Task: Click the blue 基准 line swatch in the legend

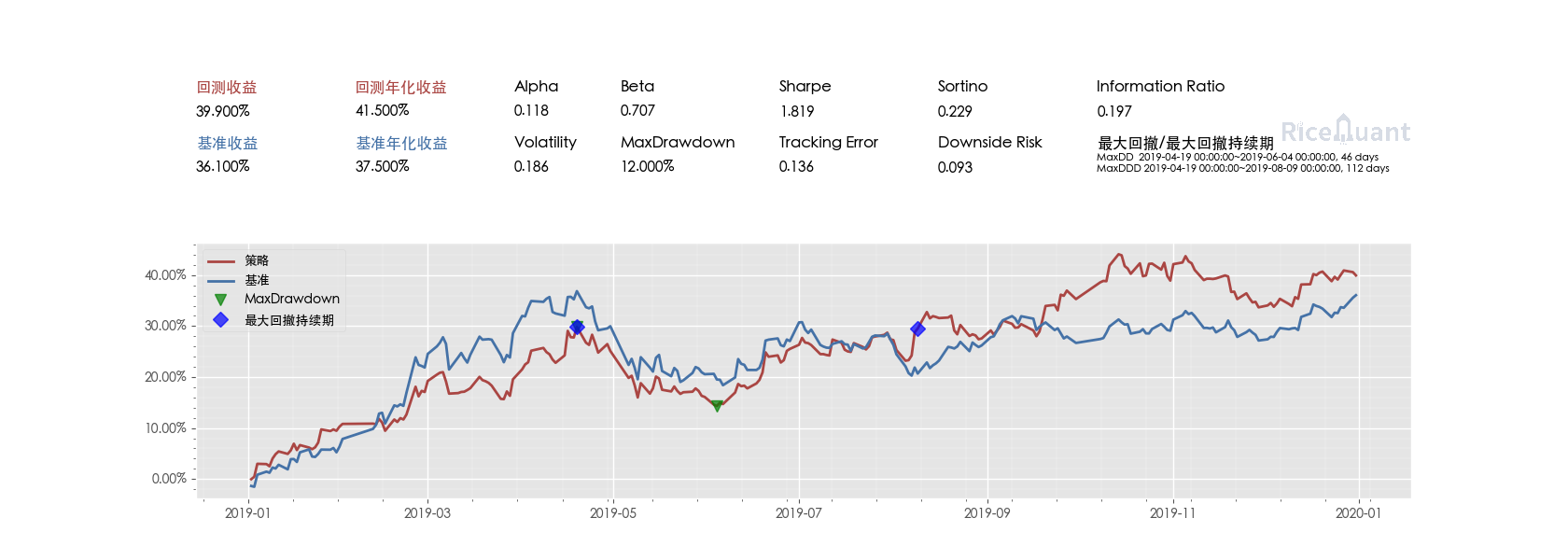Action: (220, 281)
